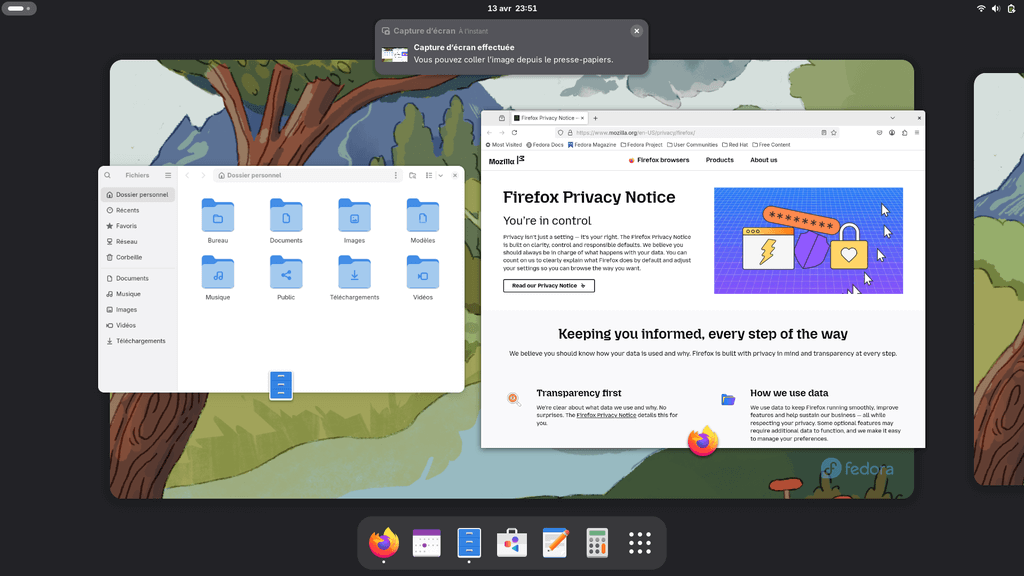This screenshot has width=1024, height=576.
Task: Expand the view options dropdown in Files
Action: point(441,175)
